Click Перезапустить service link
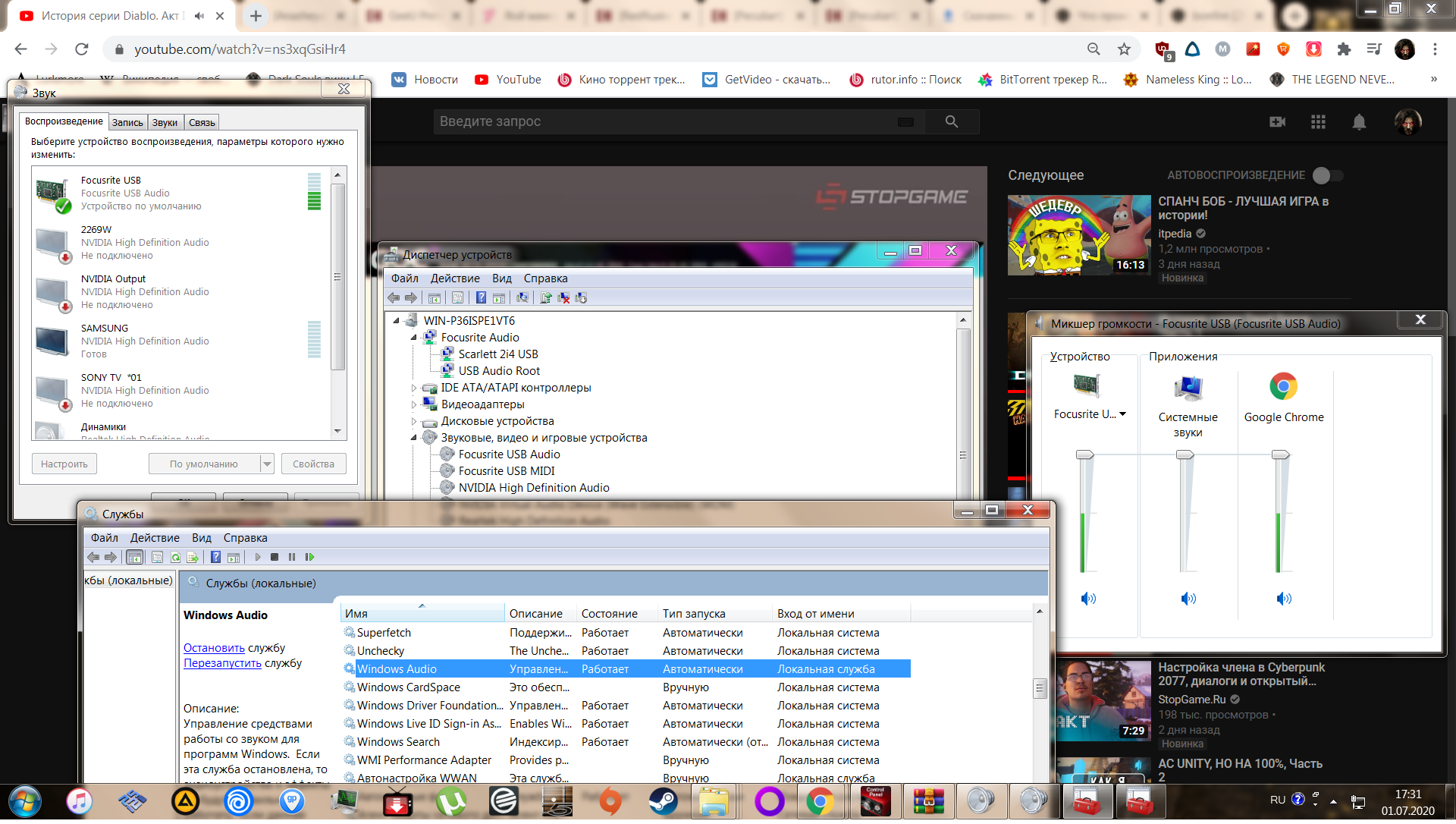1456x824 pixels. (222, 663)
